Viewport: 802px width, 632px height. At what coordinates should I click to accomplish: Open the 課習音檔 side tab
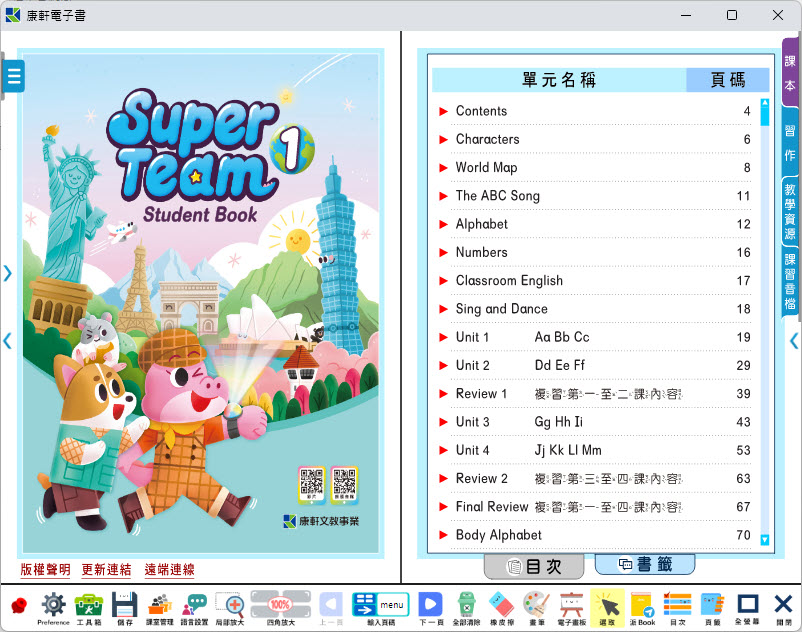(790, 281)
